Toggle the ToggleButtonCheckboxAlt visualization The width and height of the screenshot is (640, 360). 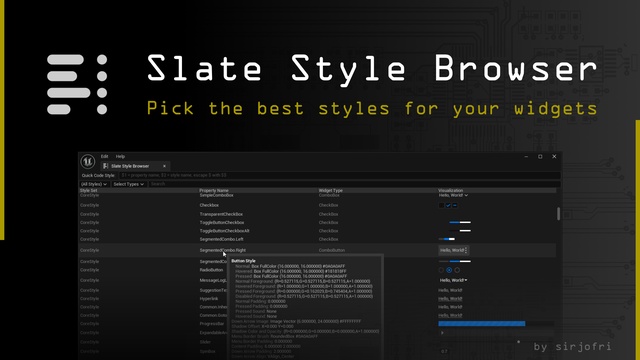point(460,231)
